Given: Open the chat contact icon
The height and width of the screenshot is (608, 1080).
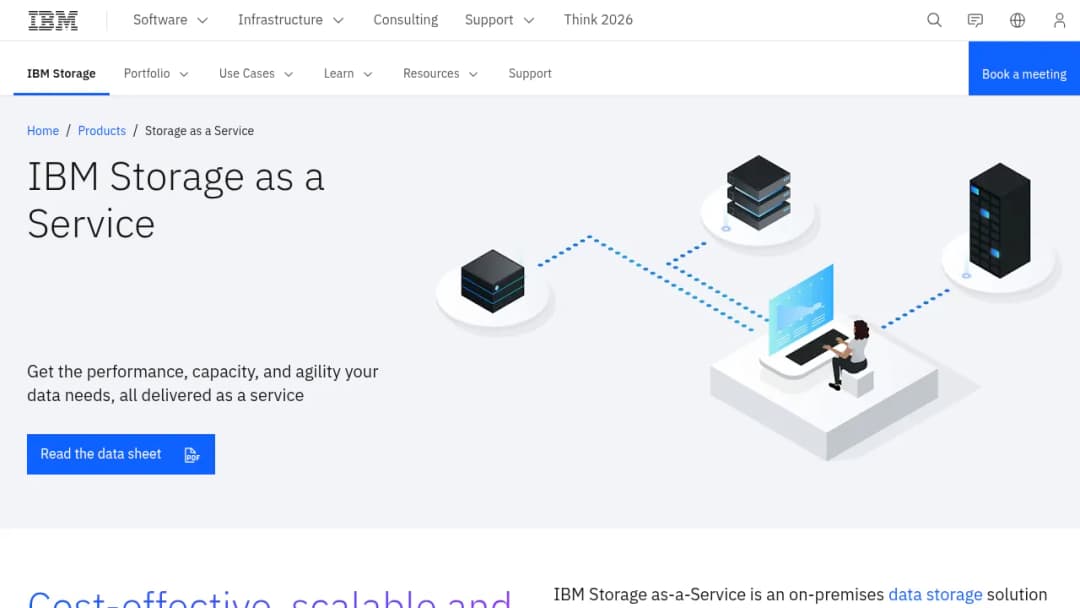Looking at the screenshot, I should point(975,20).
